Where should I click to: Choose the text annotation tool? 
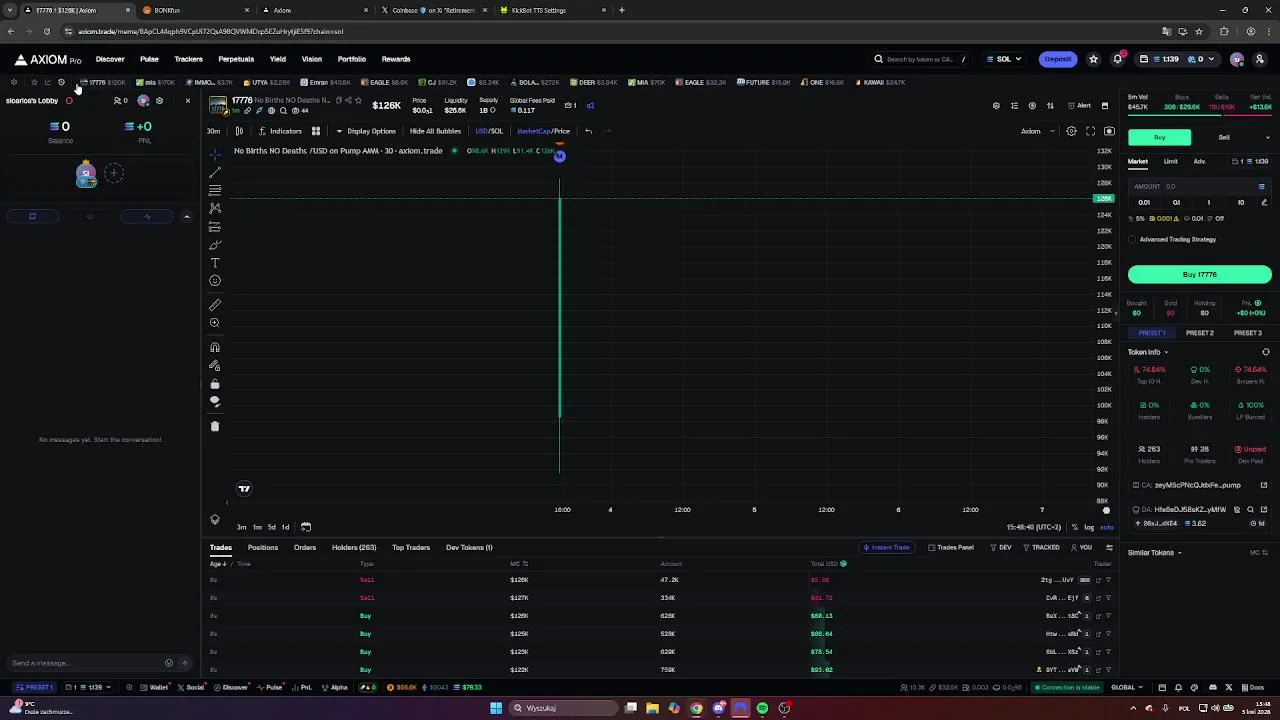click(x=214, y=263)
